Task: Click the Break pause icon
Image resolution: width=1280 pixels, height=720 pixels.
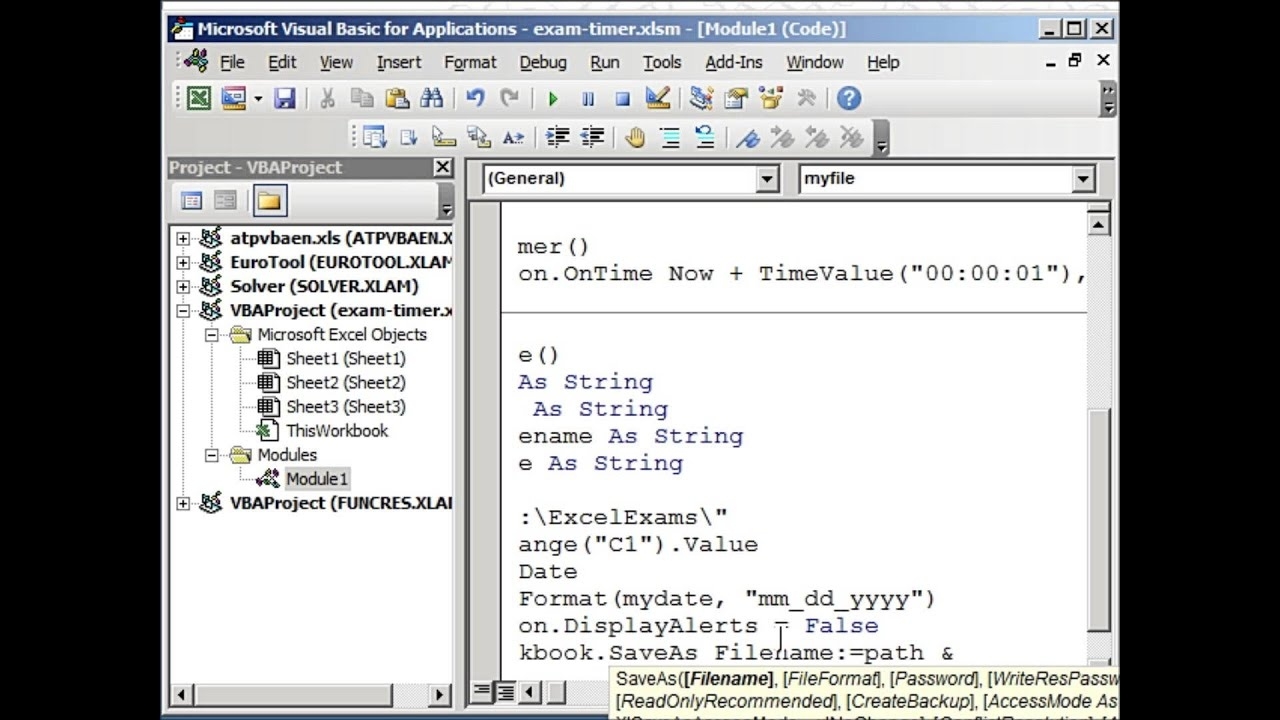Action: pos(588,98)
